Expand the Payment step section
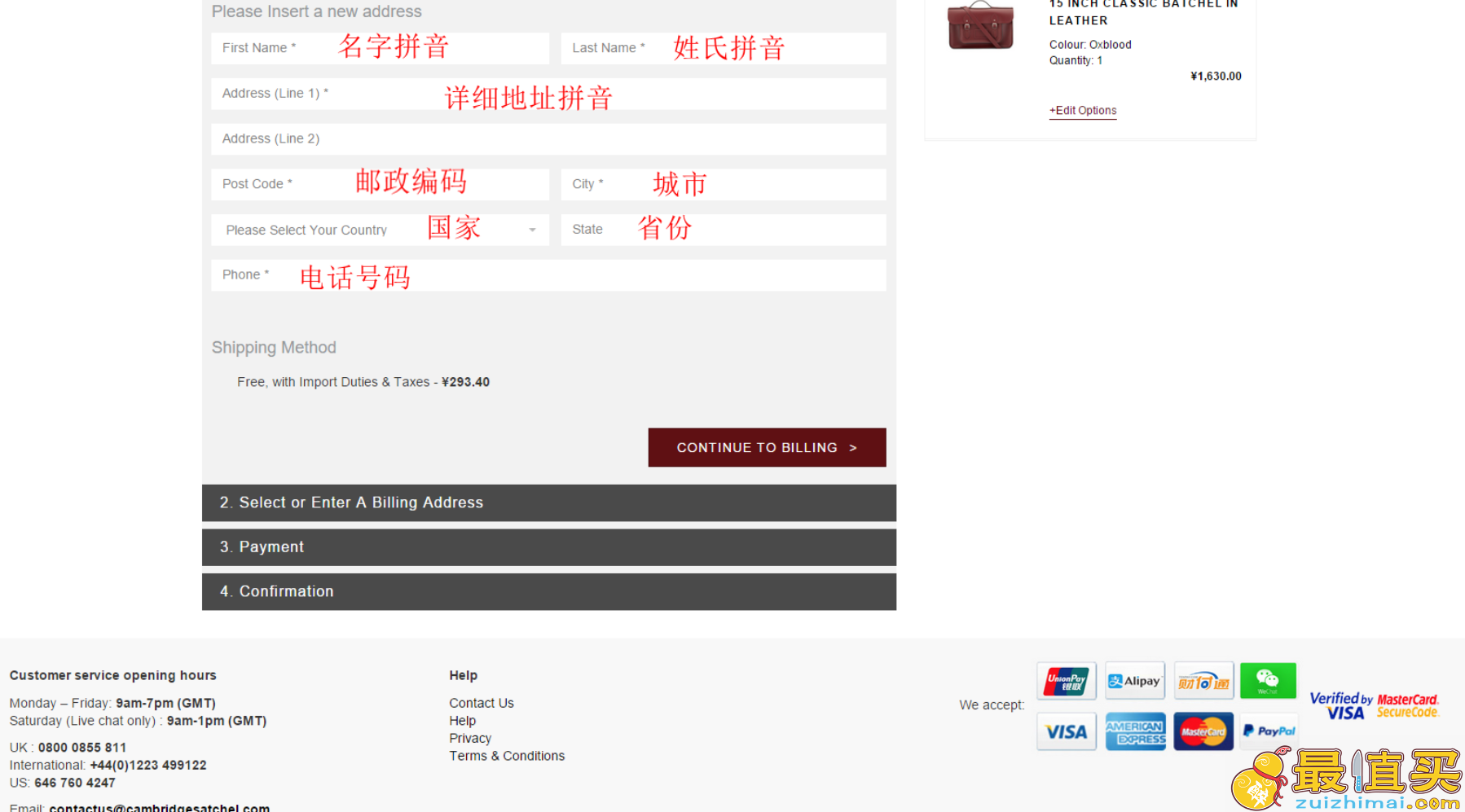 click(x=549, y=547)
